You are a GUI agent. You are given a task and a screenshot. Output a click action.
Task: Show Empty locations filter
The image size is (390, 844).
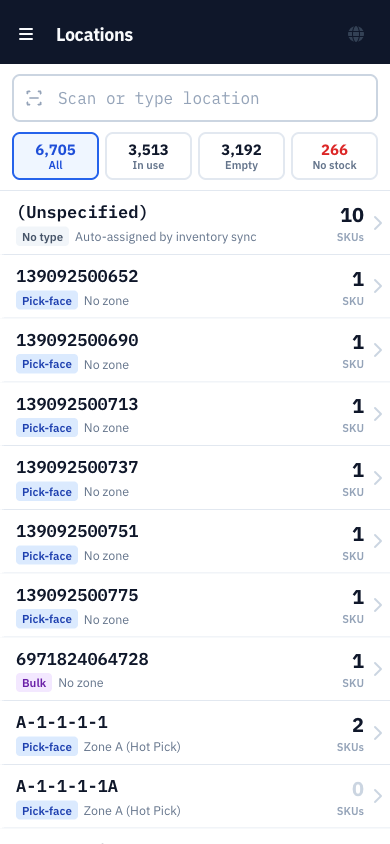242,156
